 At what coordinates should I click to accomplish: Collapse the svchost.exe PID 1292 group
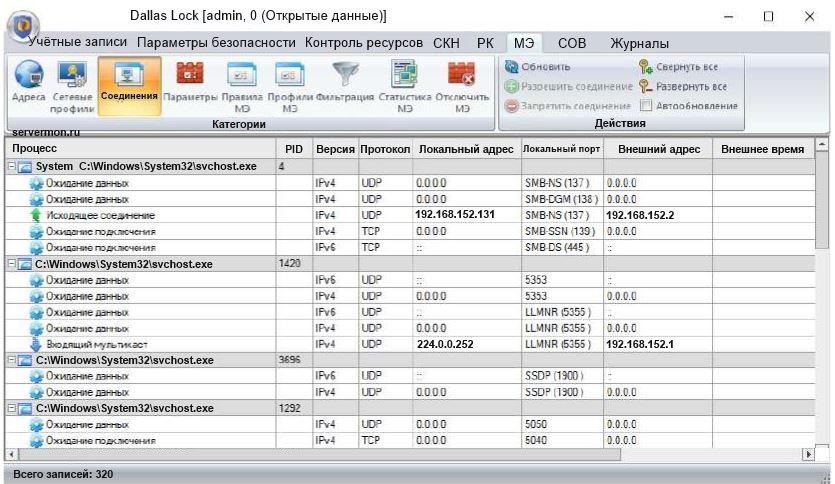pyautogui.click(x=11, y=408)
